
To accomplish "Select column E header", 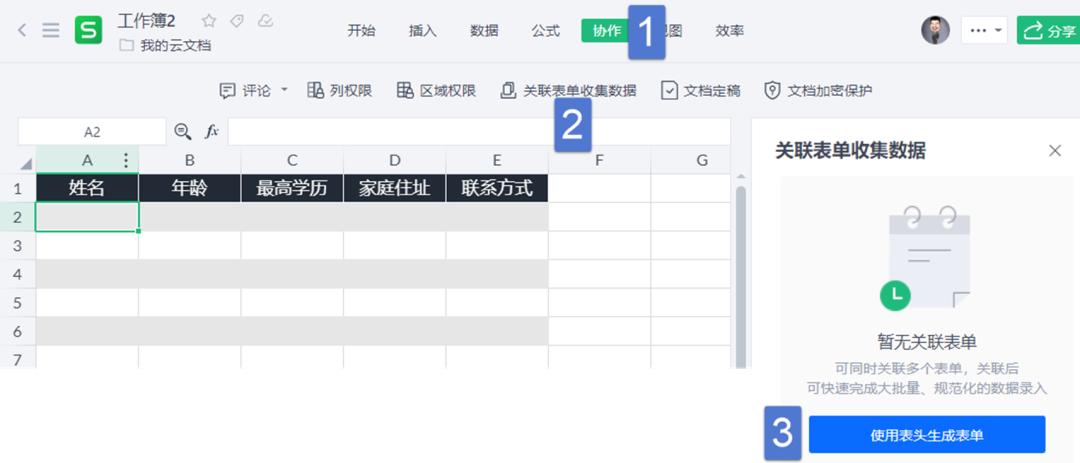I will [497, 160].
